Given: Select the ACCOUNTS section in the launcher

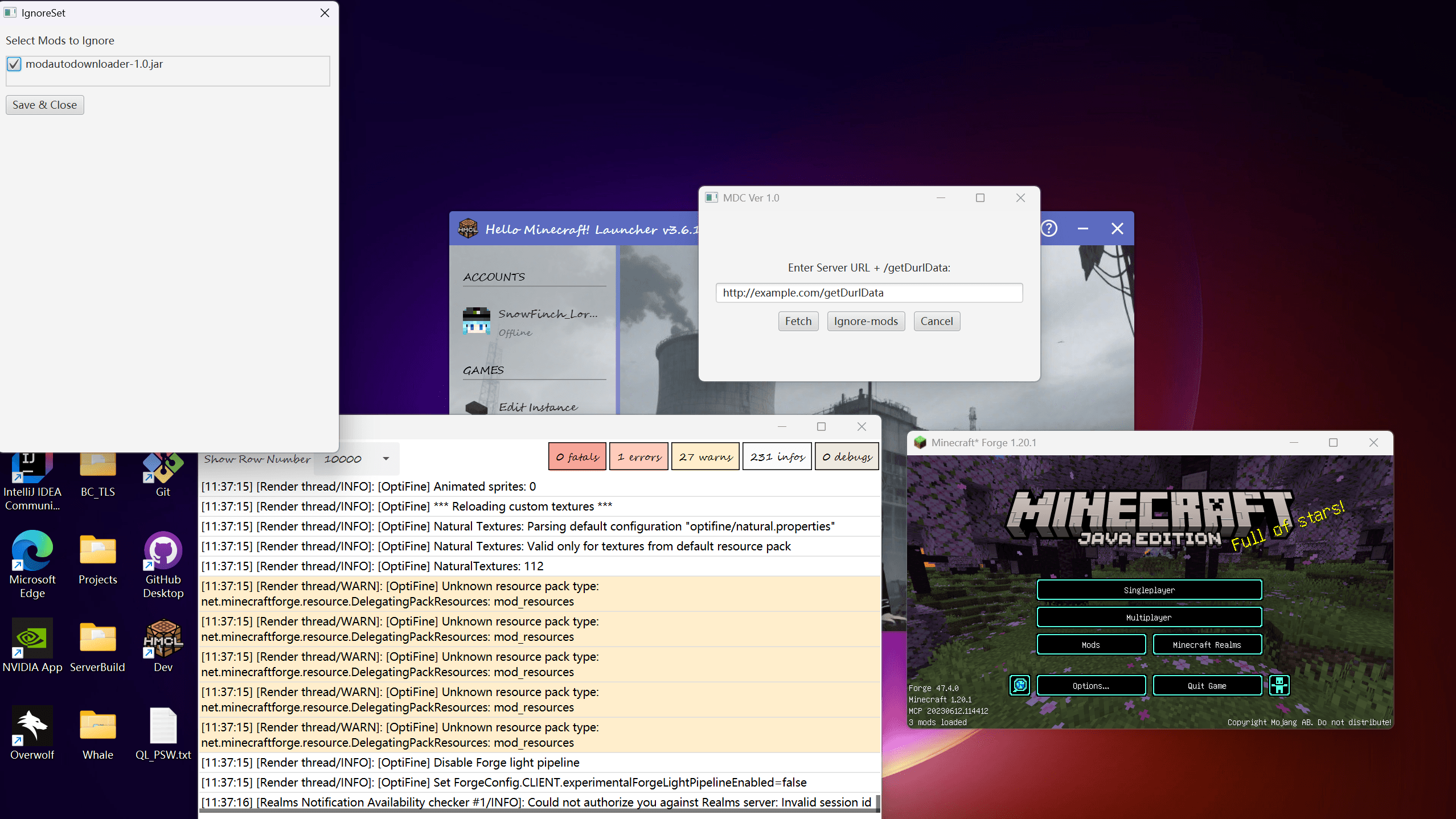Looking at the screenshot, I should [493, 277].
